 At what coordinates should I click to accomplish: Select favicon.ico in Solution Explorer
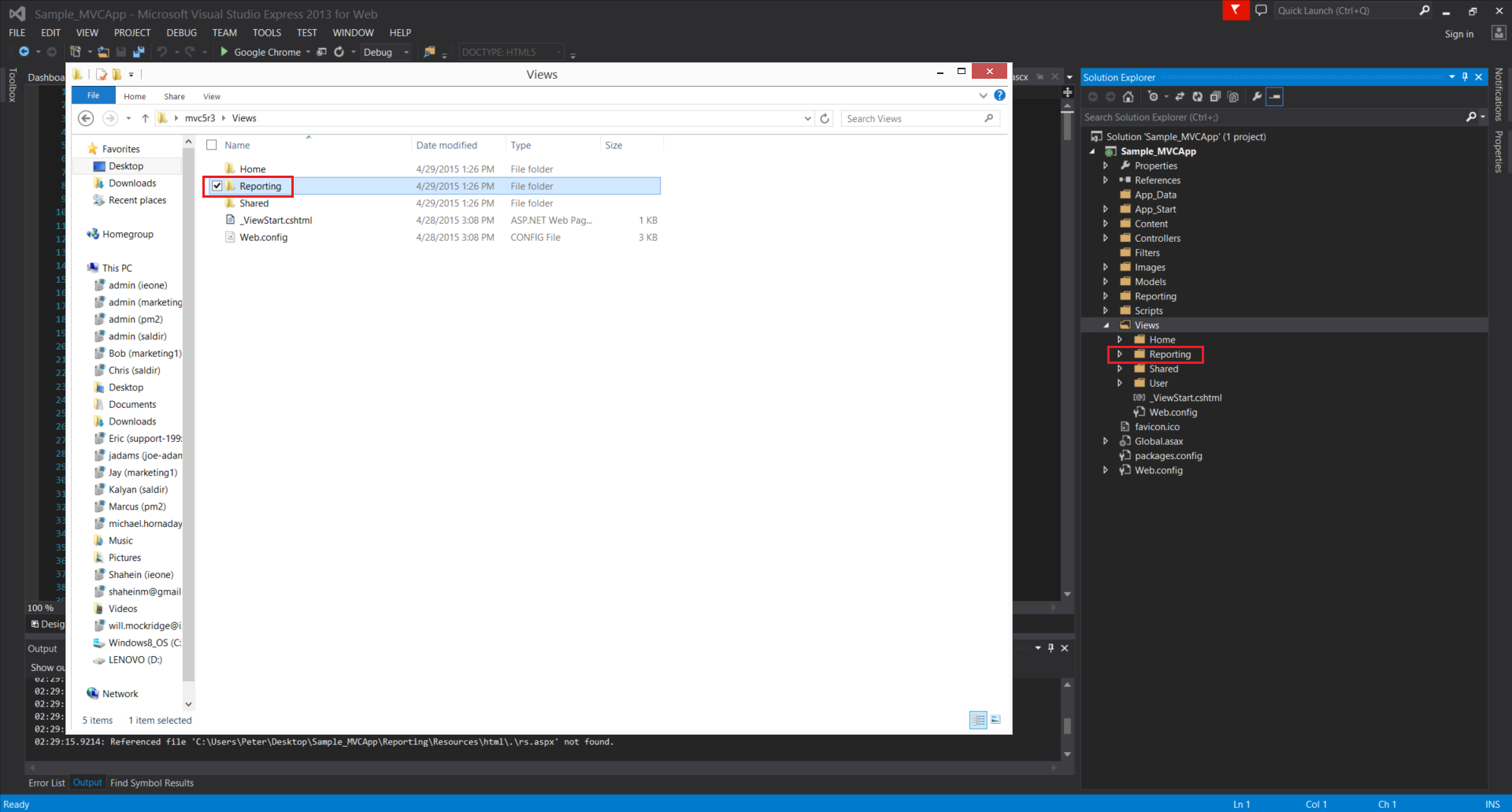point(1157,427)
